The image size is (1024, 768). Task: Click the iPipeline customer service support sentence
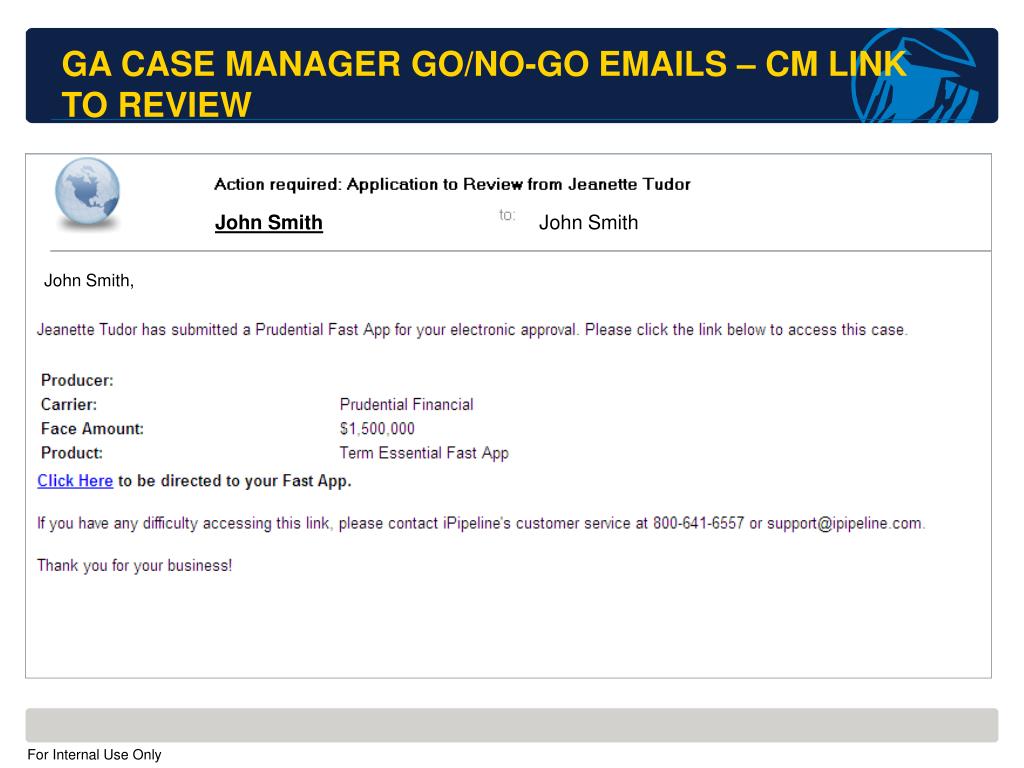coord(481,524)
